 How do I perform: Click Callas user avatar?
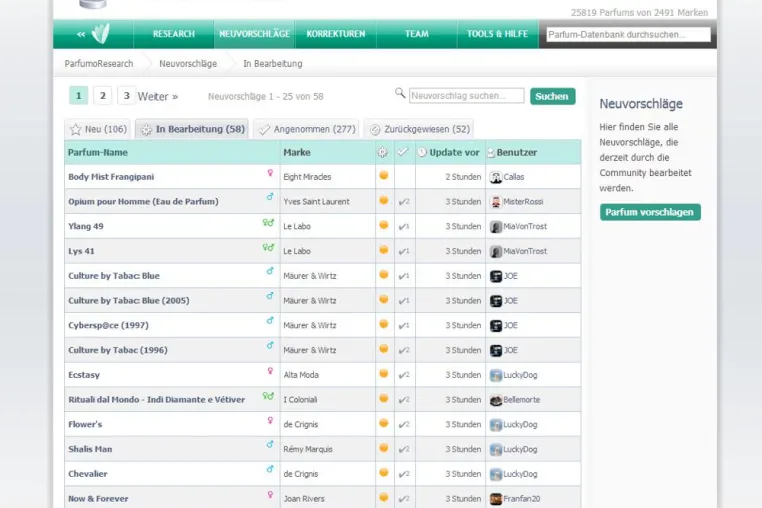click(x=496, y=177)
